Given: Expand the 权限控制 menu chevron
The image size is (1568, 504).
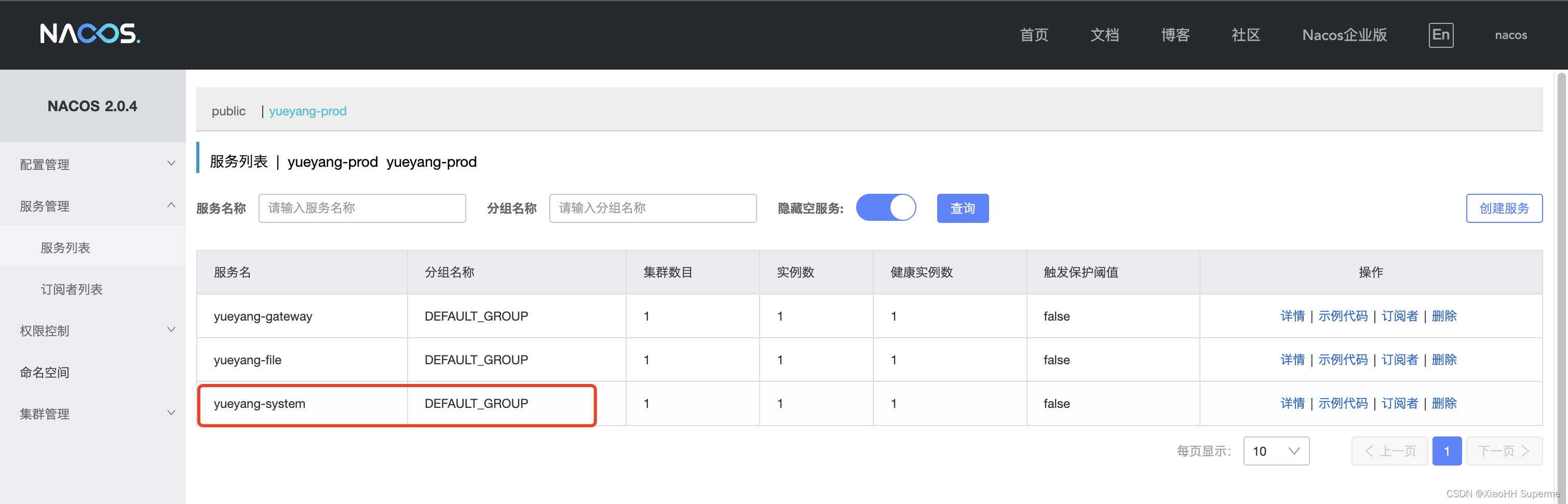Looking at the screenshot, I should click(171, 330).
